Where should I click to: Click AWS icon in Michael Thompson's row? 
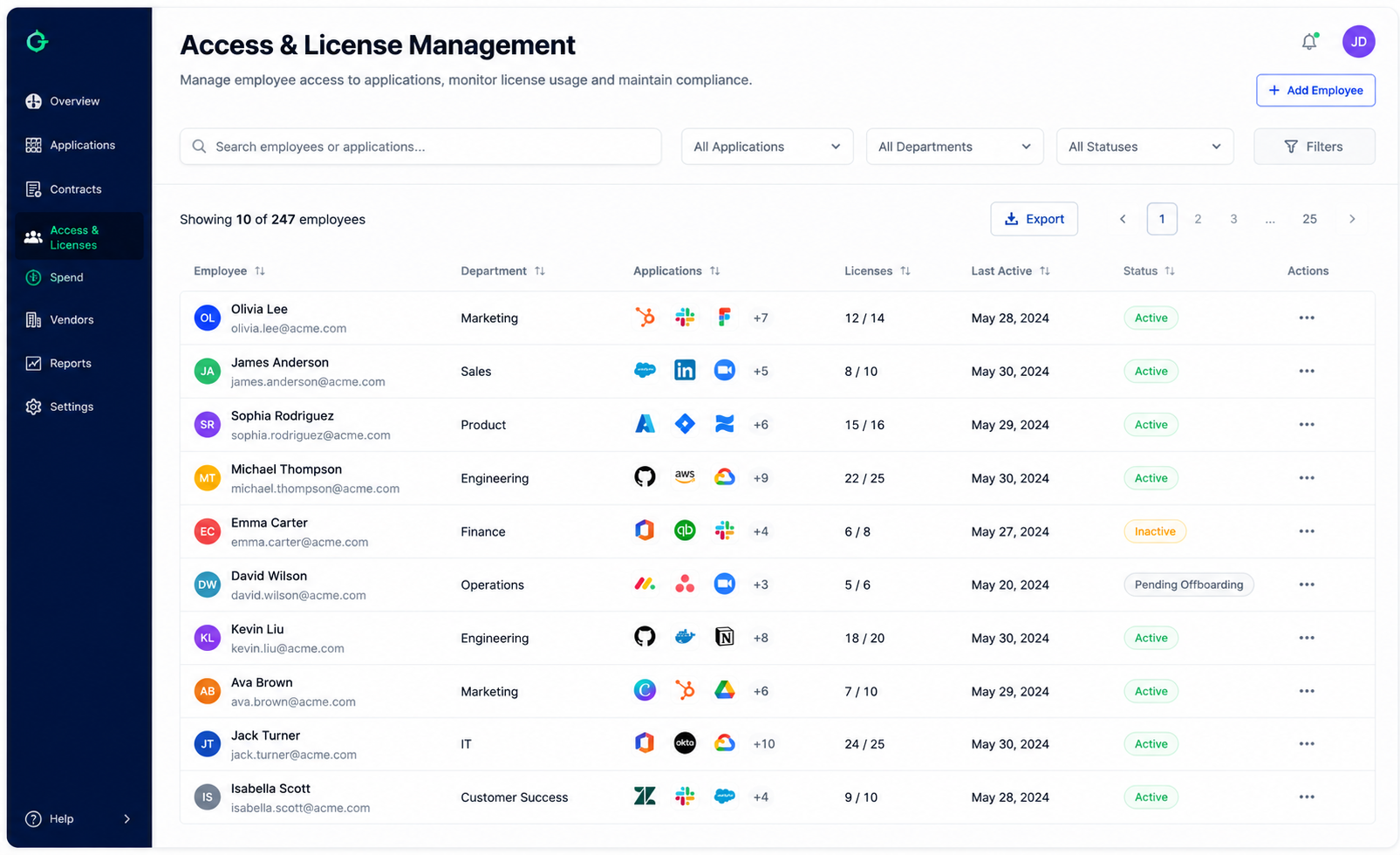(x=685, y=477)
